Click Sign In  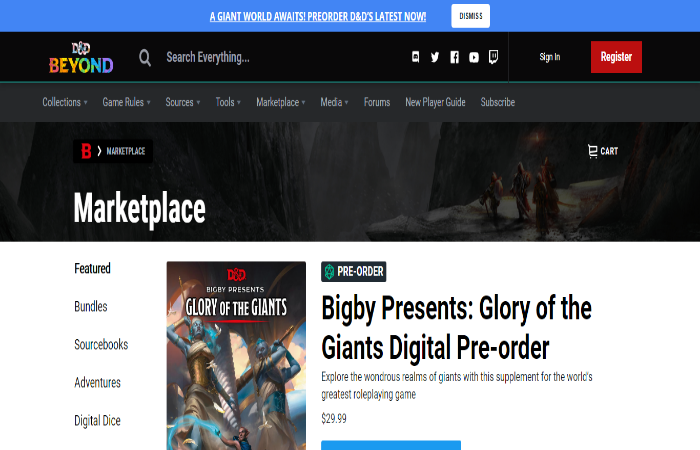coord(550,57)
